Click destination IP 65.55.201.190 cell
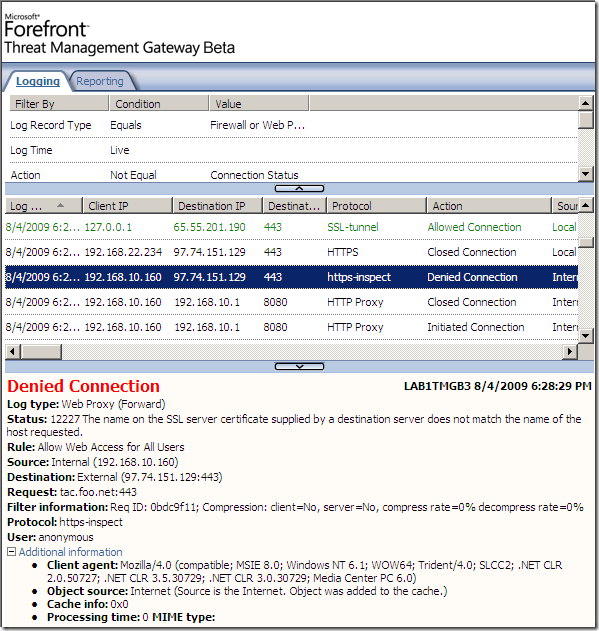This screenshot has height=631, width=599. [x=209, y=227]
